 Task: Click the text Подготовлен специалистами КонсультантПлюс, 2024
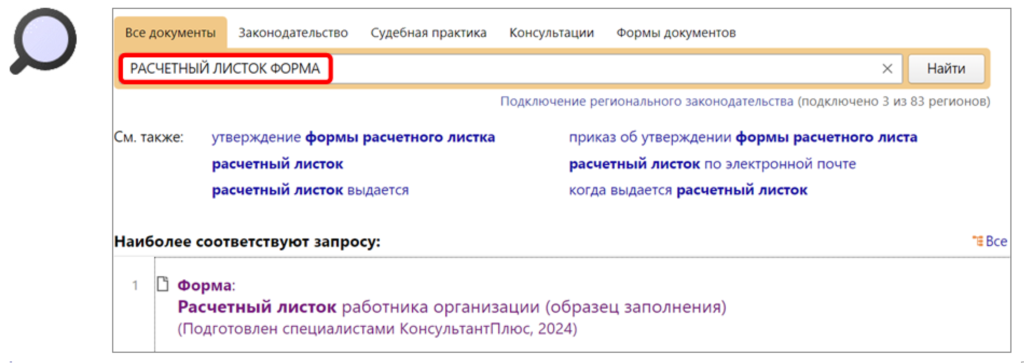pyautogui.click(x=377, y=330)
